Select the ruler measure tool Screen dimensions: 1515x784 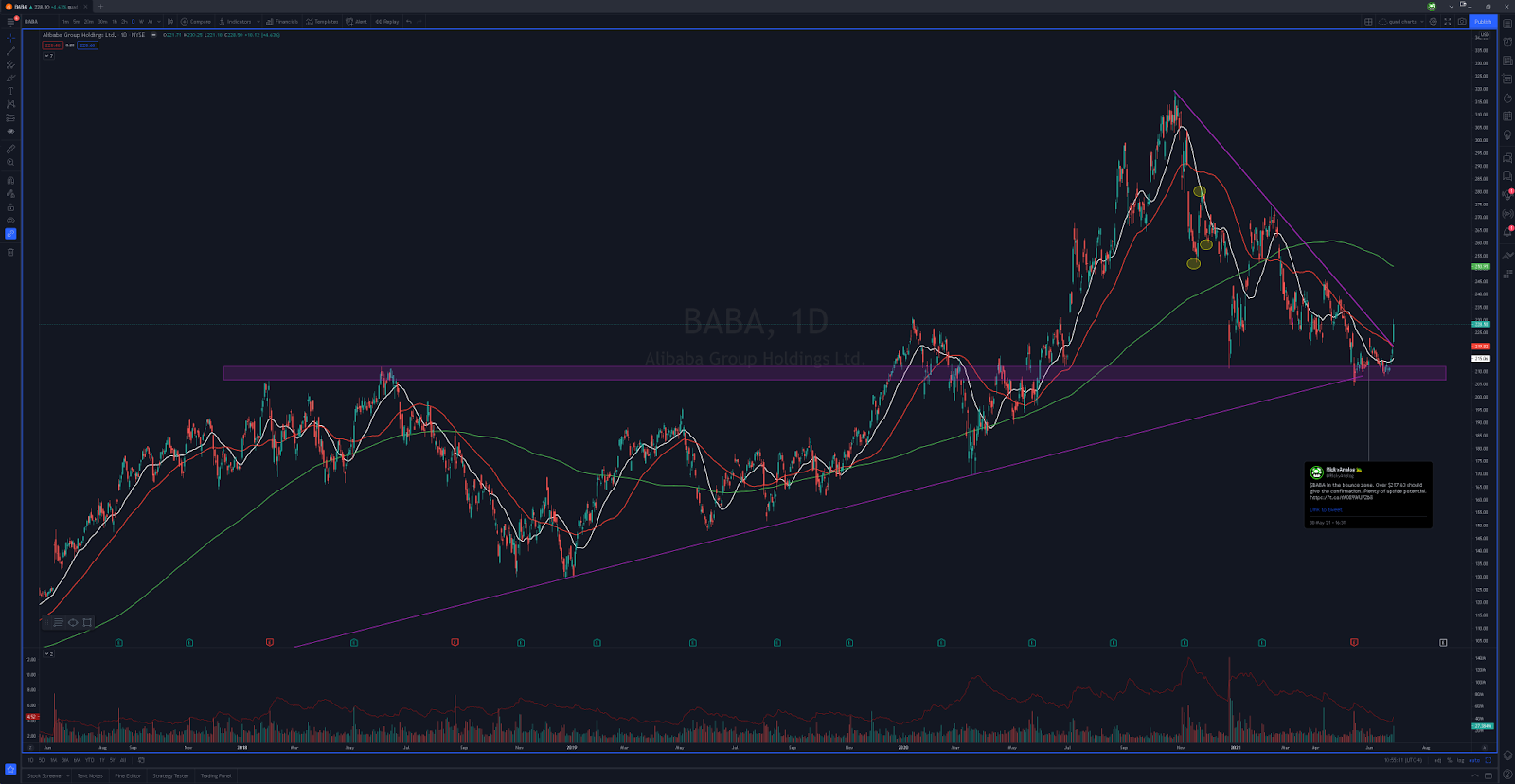(10, 150)
